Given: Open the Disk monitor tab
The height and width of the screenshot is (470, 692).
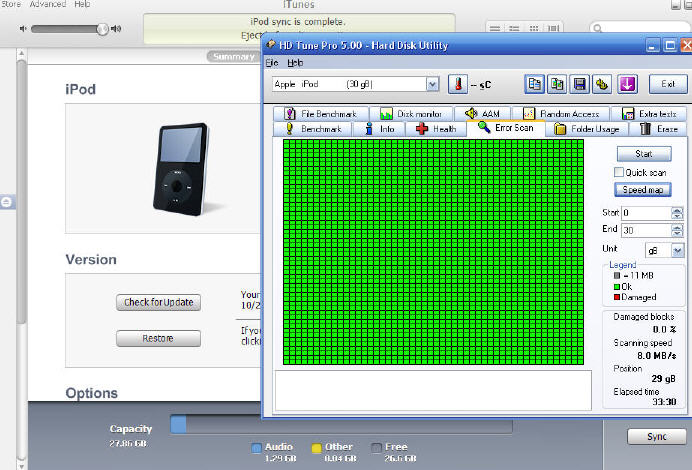Looking at the screenshot, I should (411, 114).
